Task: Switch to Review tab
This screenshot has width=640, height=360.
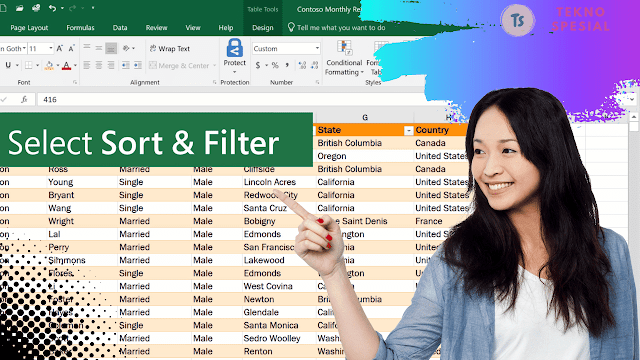Action: coord(156,28)
